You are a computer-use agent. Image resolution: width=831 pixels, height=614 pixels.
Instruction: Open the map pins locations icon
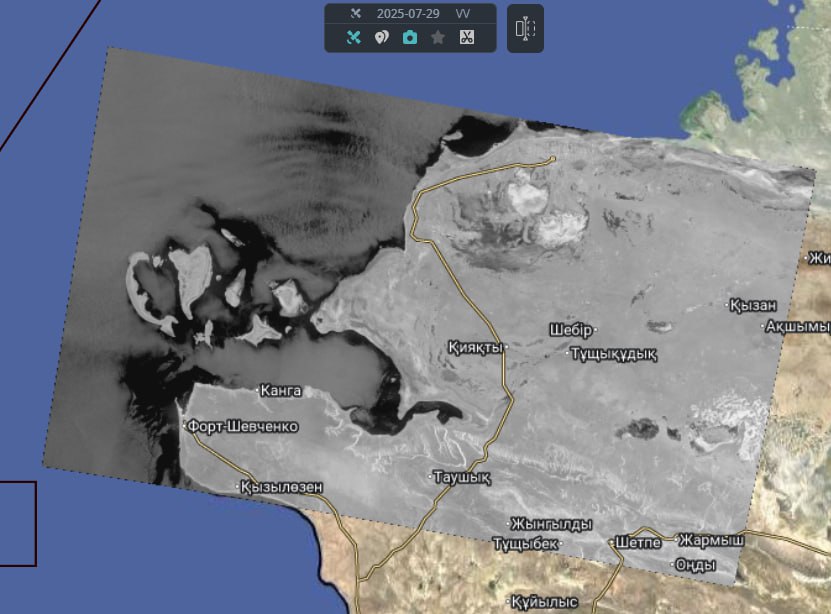coord(382,37)
